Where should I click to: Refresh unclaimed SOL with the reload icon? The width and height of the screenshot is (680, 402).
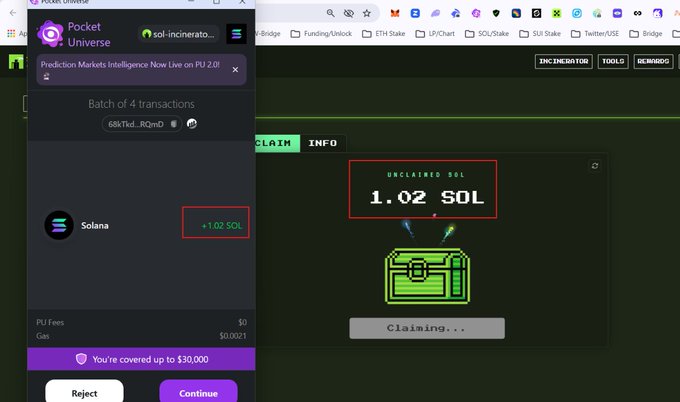(x=595, y=166)
